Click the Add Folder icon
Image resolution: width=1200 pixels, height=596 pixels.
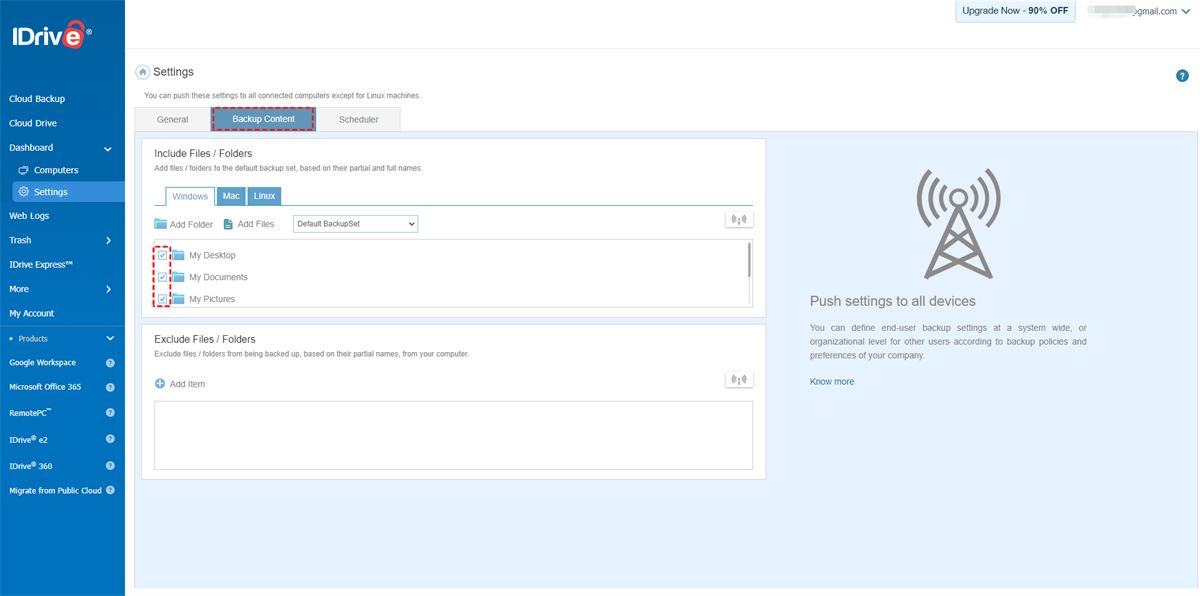coord(160,224)
